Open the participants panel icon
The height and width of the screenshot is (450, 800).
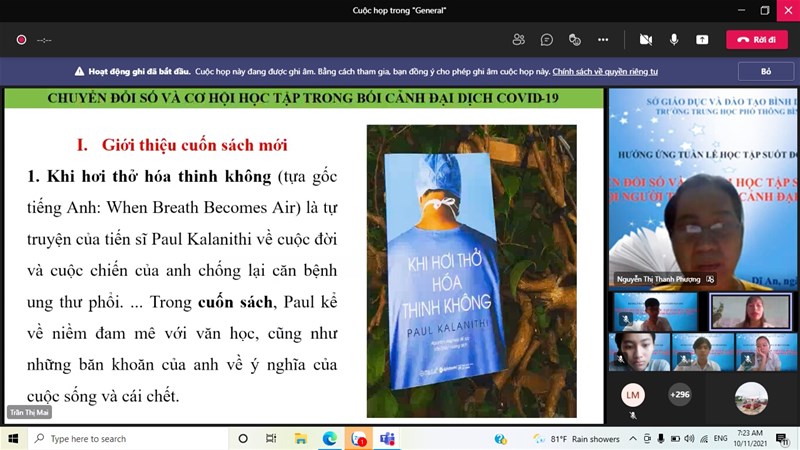point(518,40)
